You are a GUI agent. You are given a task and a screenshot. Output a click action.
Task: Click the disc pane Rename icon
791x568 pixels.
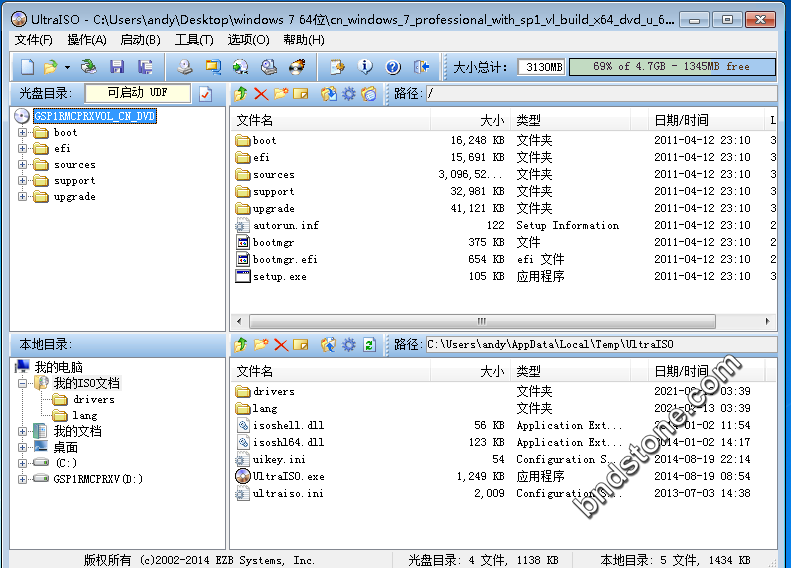pos(301,93)
